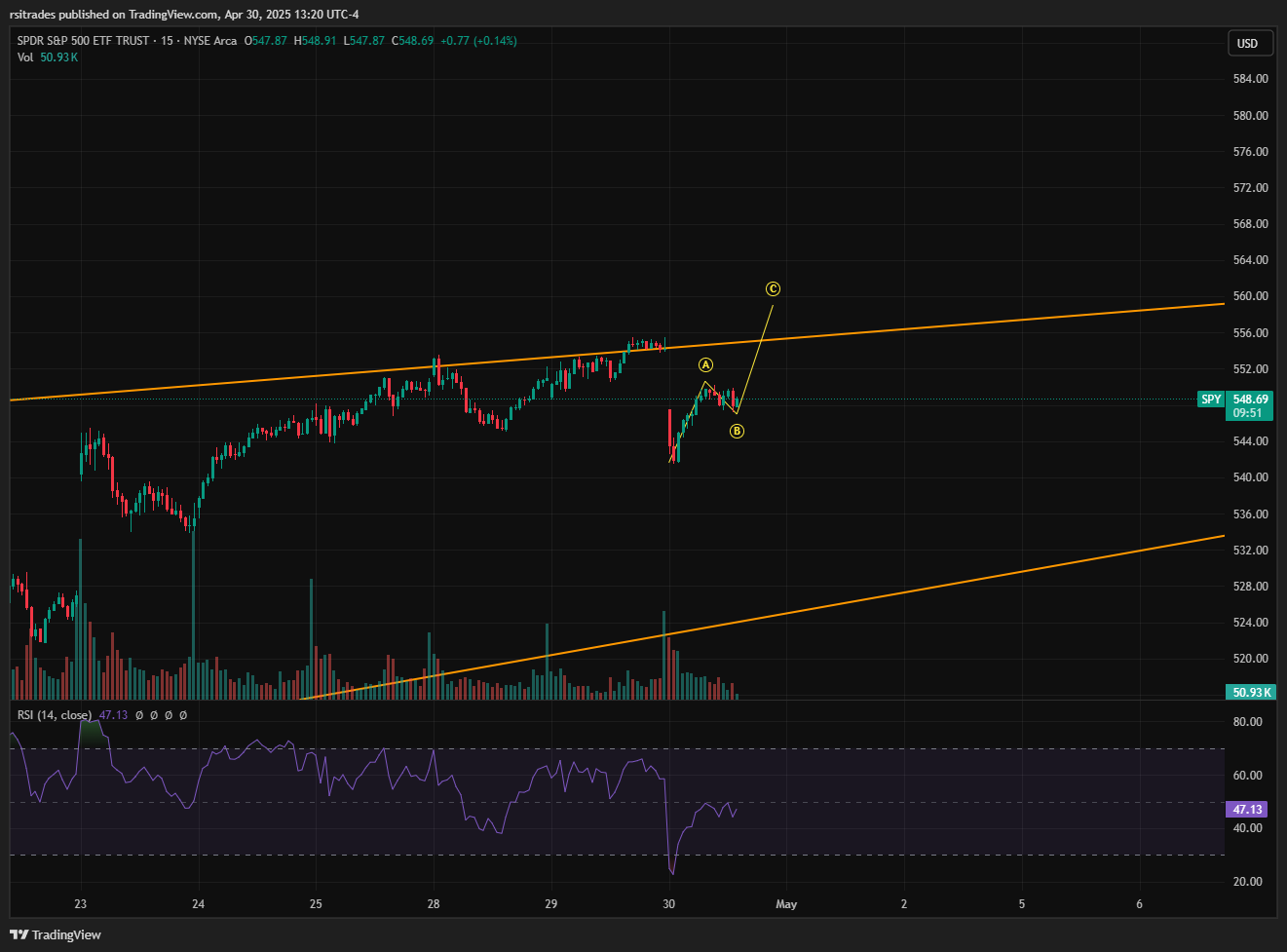Click the 572.00 price axis label
The image size is (1287, 952).
click(1251, 188)
